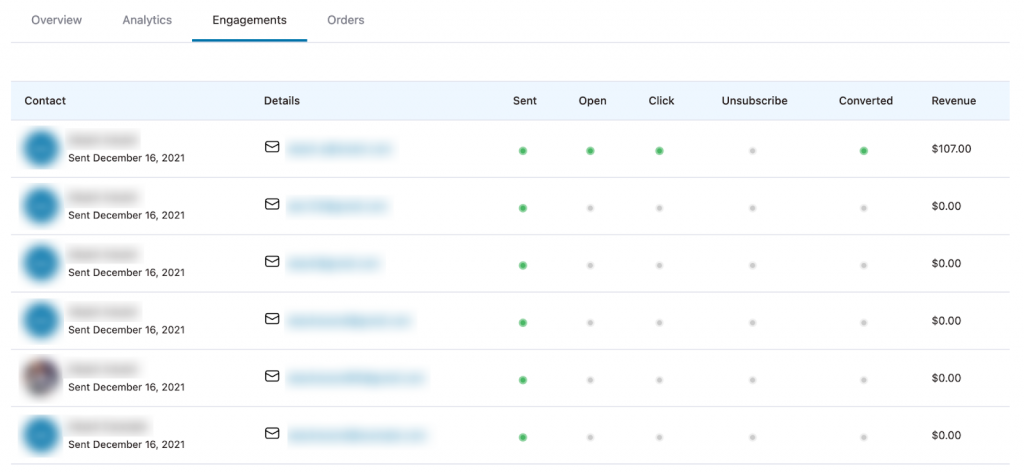The height and width of the screenshot is (473, 1024).
Task: Open the email link in the photo-avatar contact row
Action: tap(356, 378)
